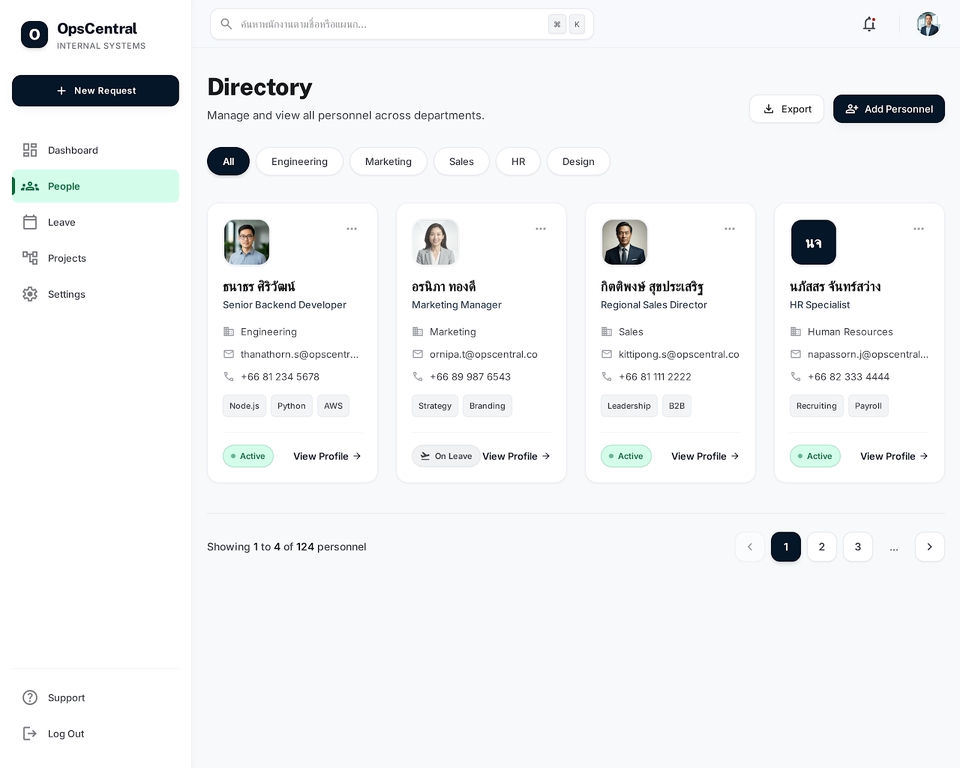Image resolution: width=960 pixels, height=768 pixels.
Task: Open the user avatar menu in header
Action: coord(928,24)
